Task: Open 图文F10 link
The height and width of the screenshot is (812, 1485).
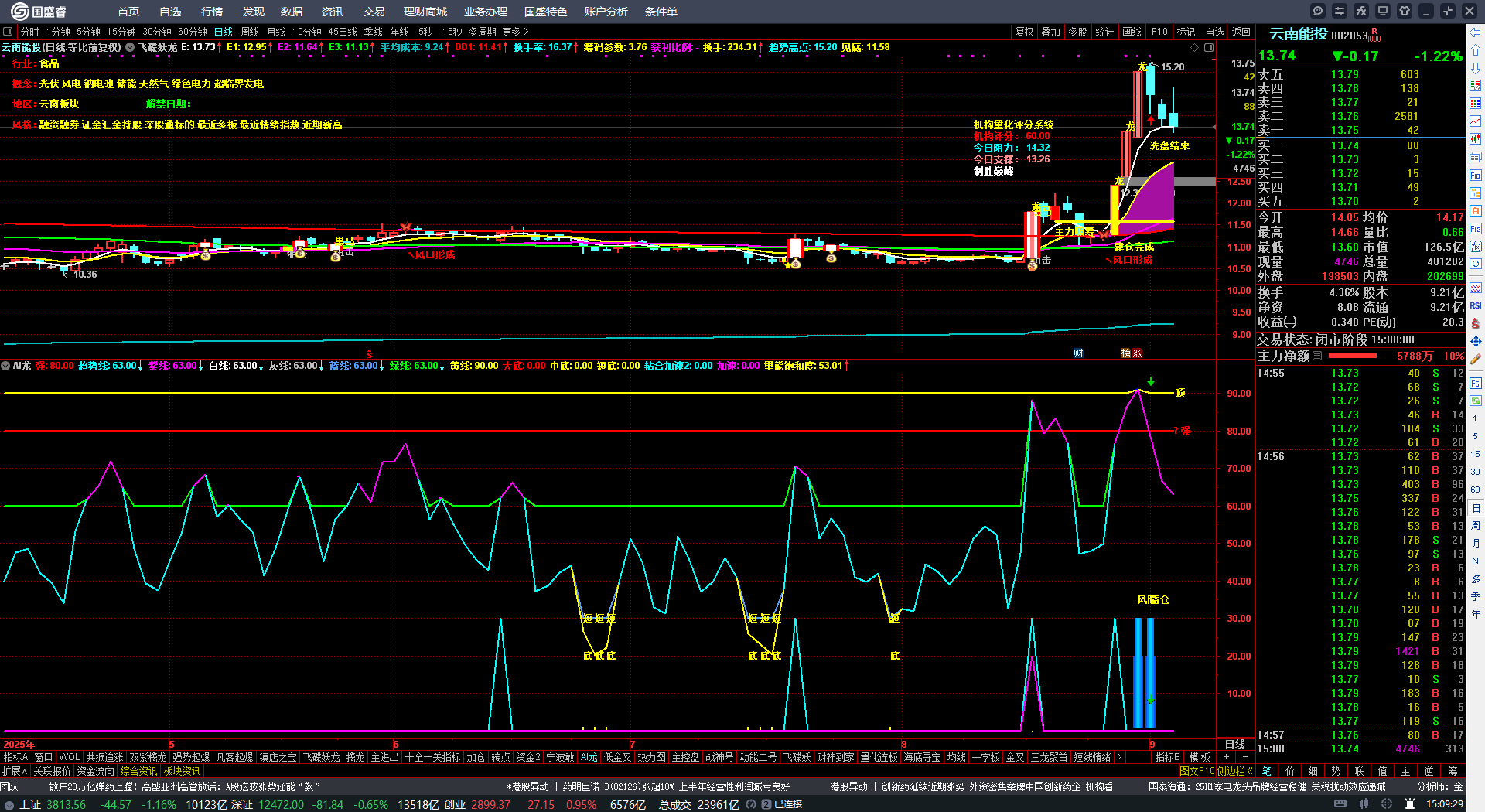Action: [x=1197, y=771]
